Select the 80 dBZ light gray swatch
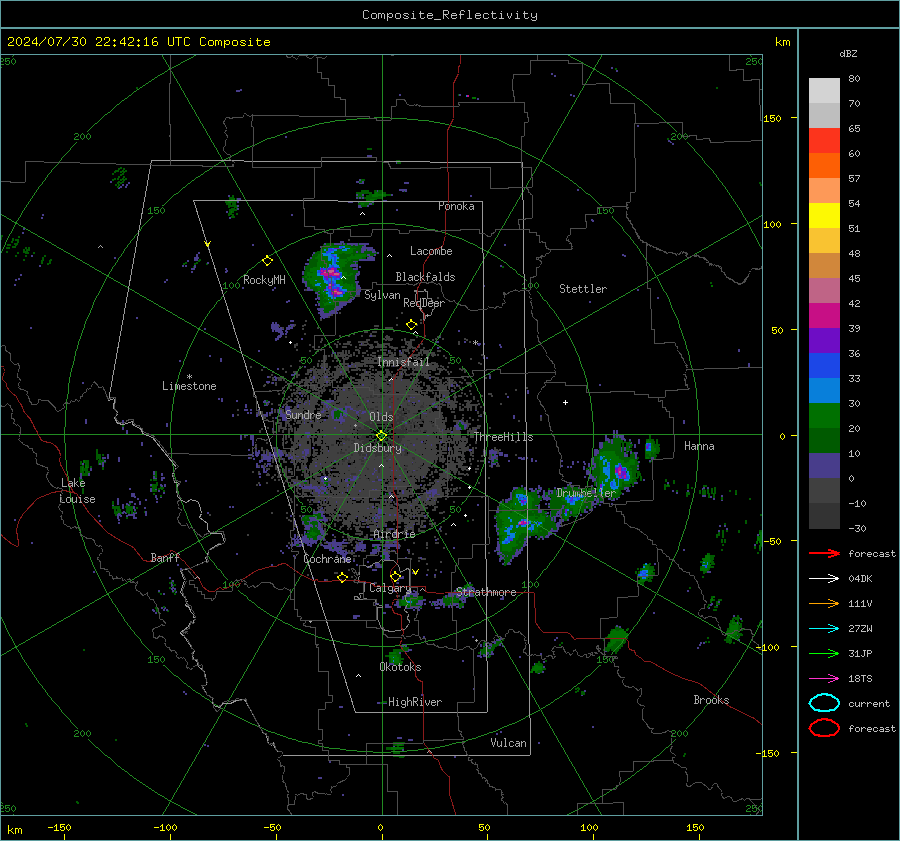This screenshot has height=841, width=900. [x=824, y=90]
